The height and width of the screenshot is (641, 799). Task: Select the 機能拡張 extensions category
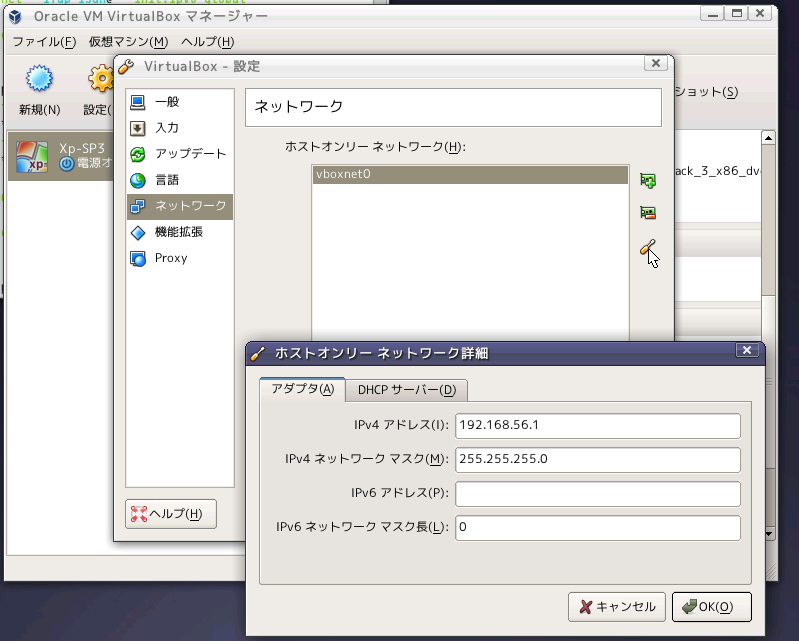click(x=178, y=232)
